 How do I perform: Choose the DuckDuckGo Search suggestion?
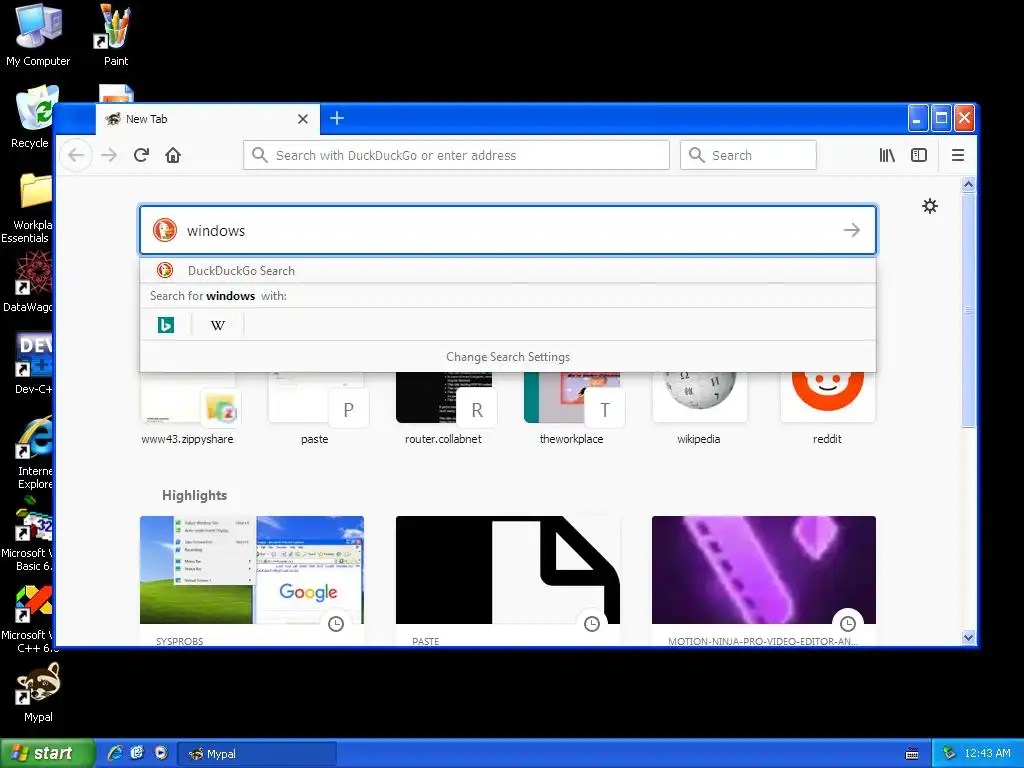point(507,270)
